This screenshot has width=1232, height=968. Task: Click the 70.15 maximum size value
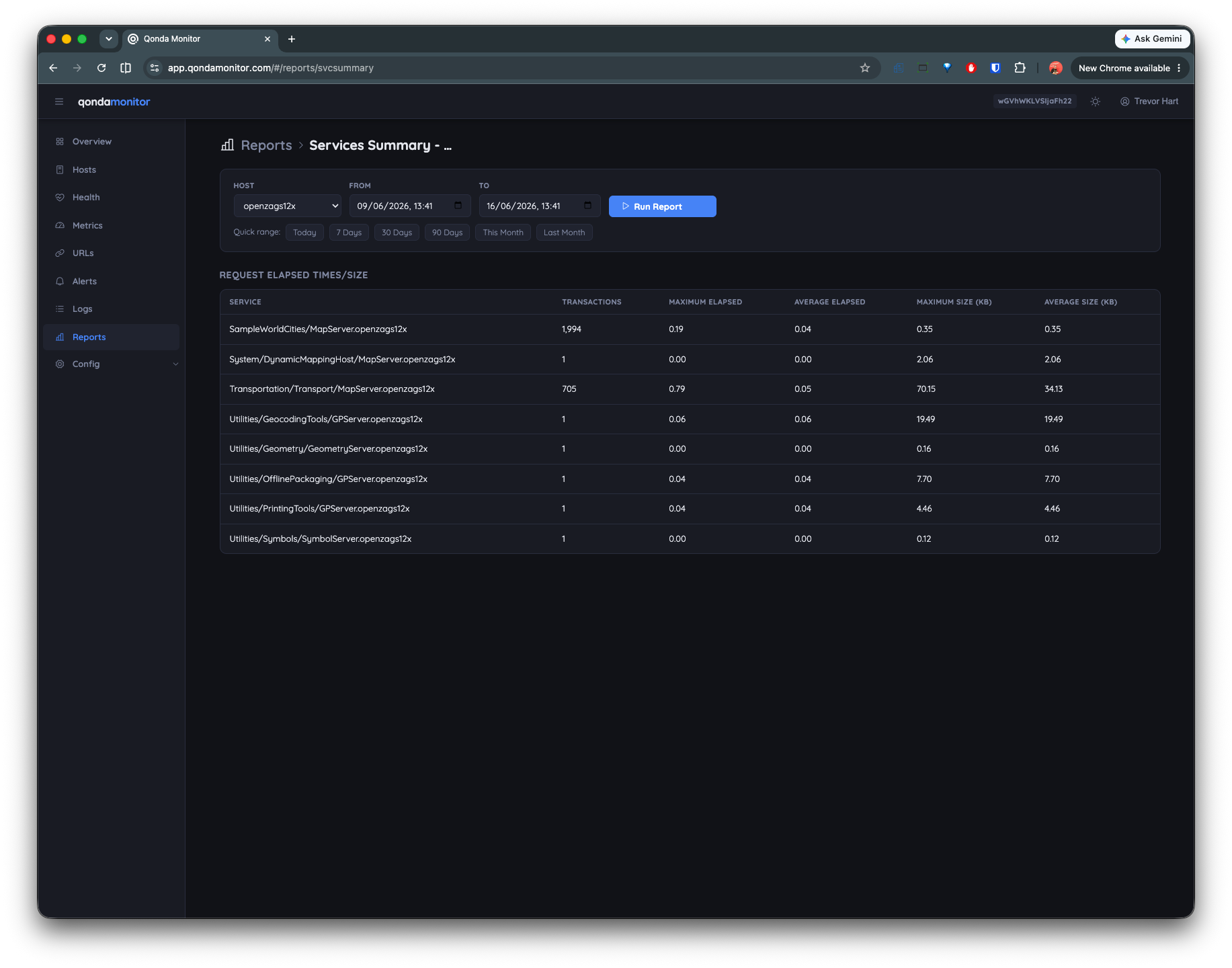point(926,389)
